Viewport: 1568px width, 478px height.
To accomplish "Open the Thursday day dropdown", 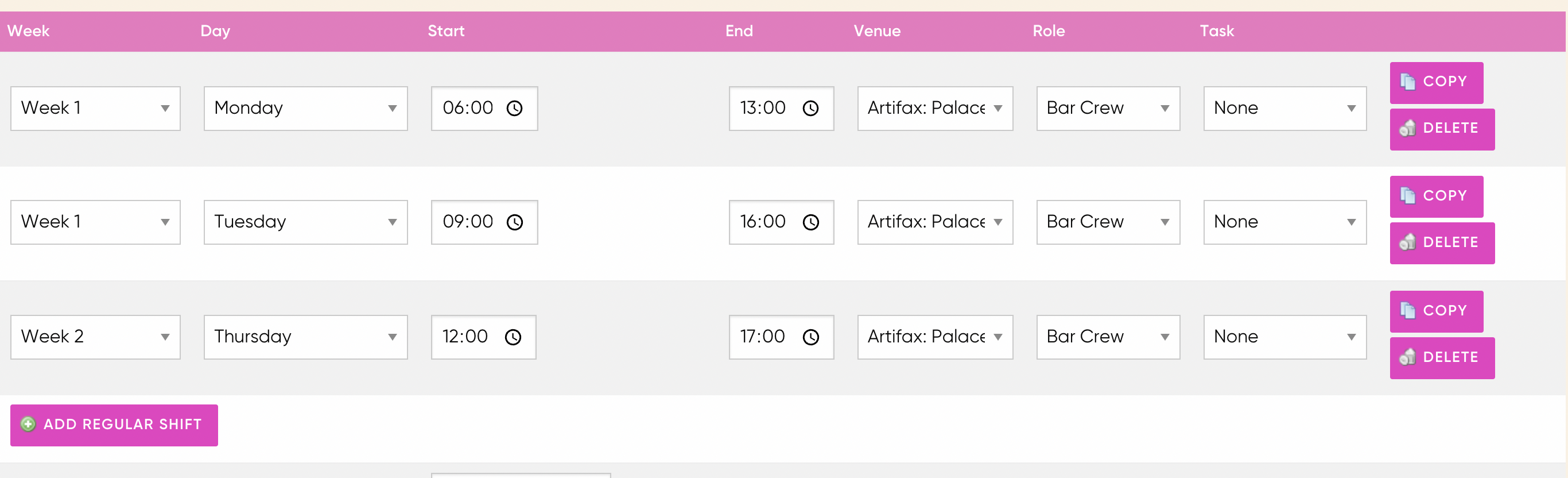I will tap(305, 337).
